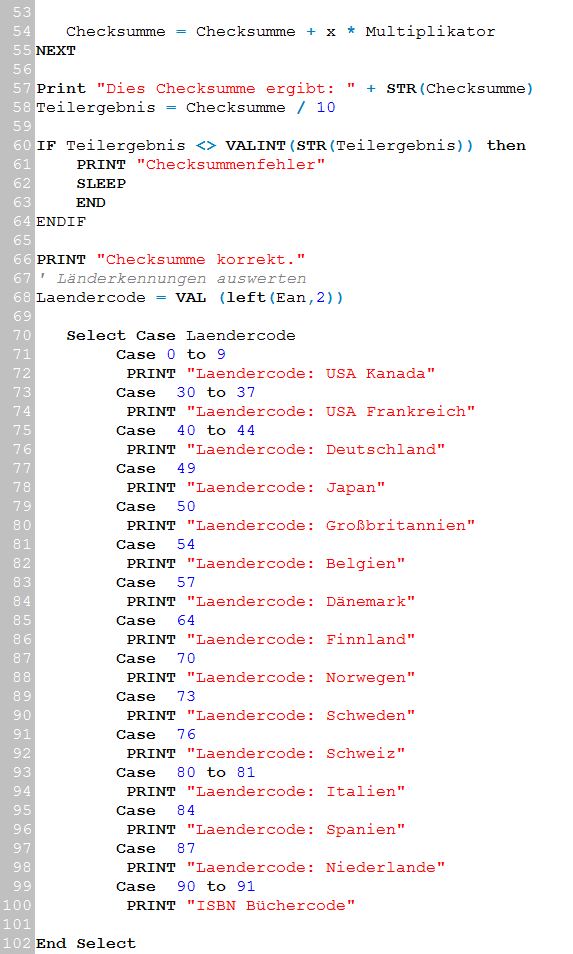573x954 pixels.
Task: Click the "Checksummenfehler" string literal
Action: (231, 164)
